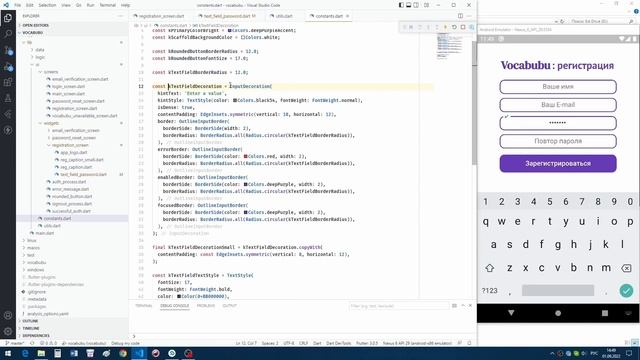Switch to utils.dart editor tab
The height and width of the screenshot is (360, 640).
[x=284, y=16]
